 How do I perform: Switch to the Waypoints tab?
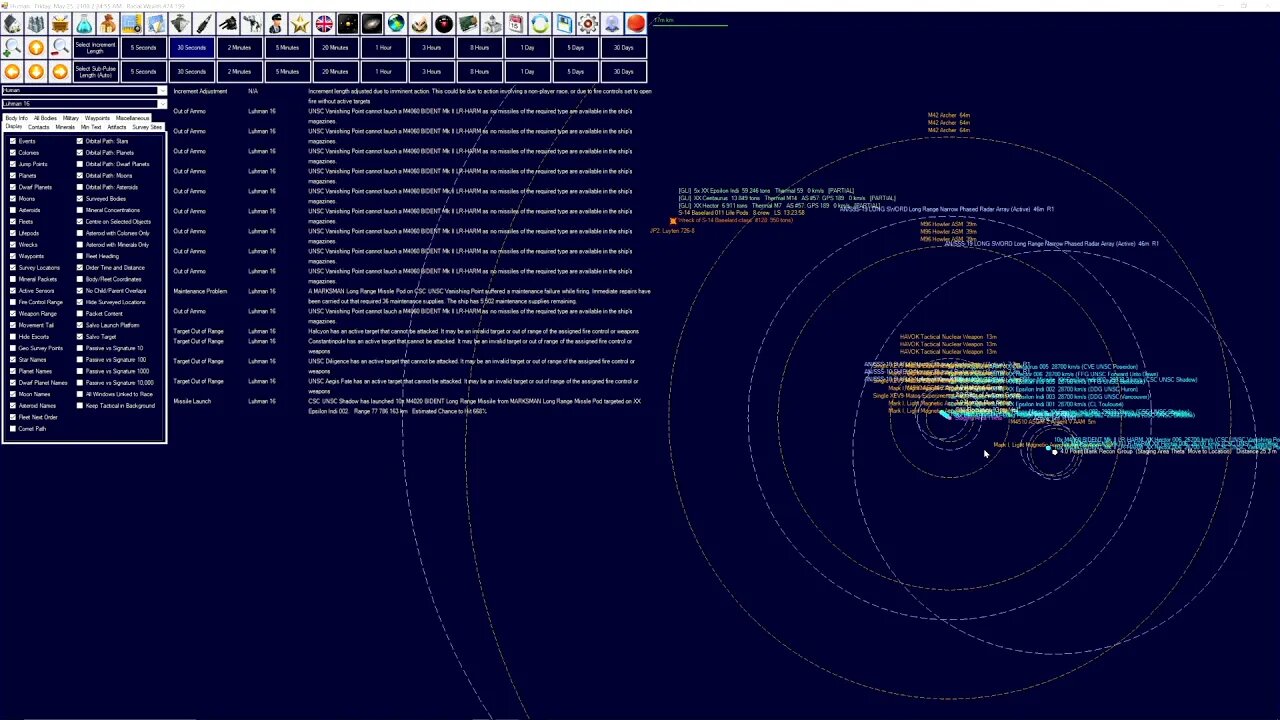97,118
